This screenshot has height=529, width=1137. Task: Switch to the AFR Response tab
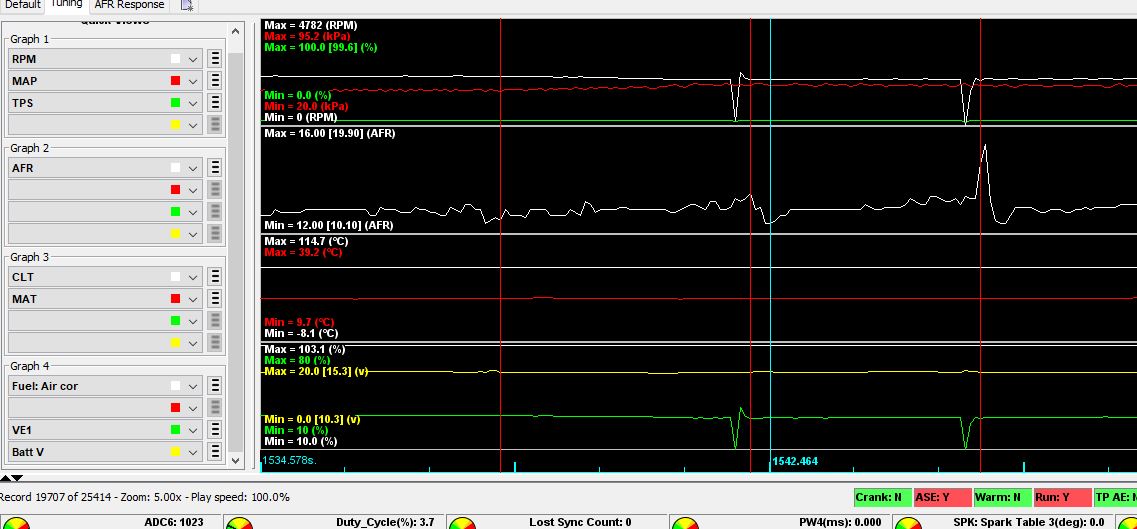(128, 5)
